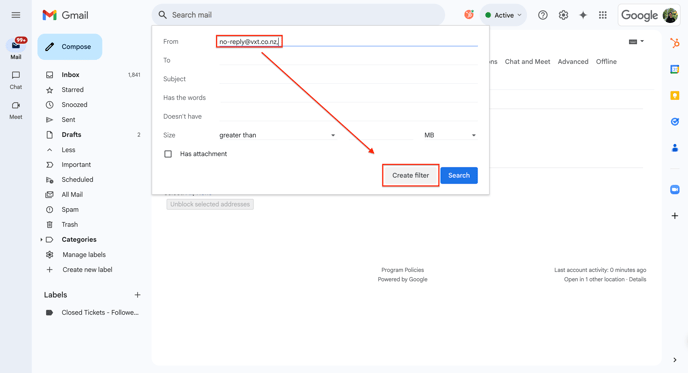688x373 pixels.
Task: Open the Meet section in sidebar
Action: 16,110
